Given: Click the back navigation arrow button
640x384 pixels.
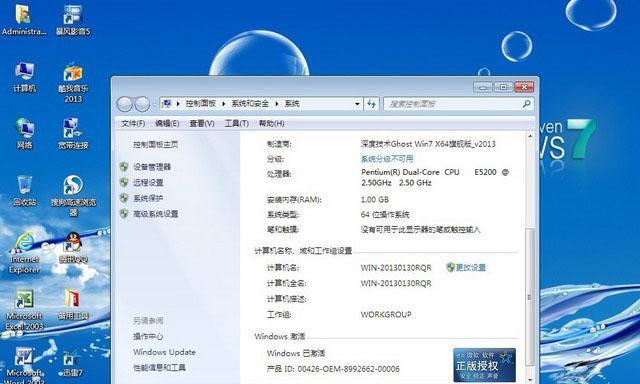Looking at the screenshot, I should click(x=124, y=104).
